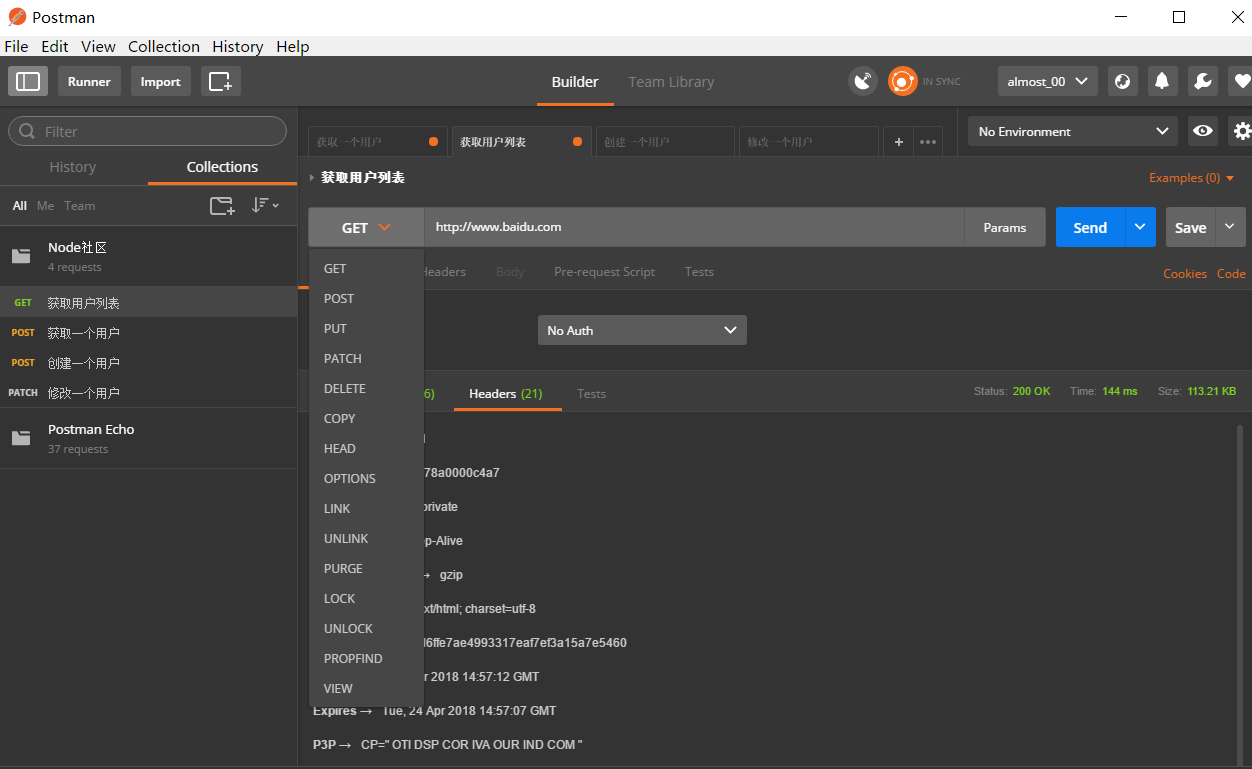Viewport: 1252px width, 769px height.
Task: Choose DELETE from the method list
Action: (367, 388)
